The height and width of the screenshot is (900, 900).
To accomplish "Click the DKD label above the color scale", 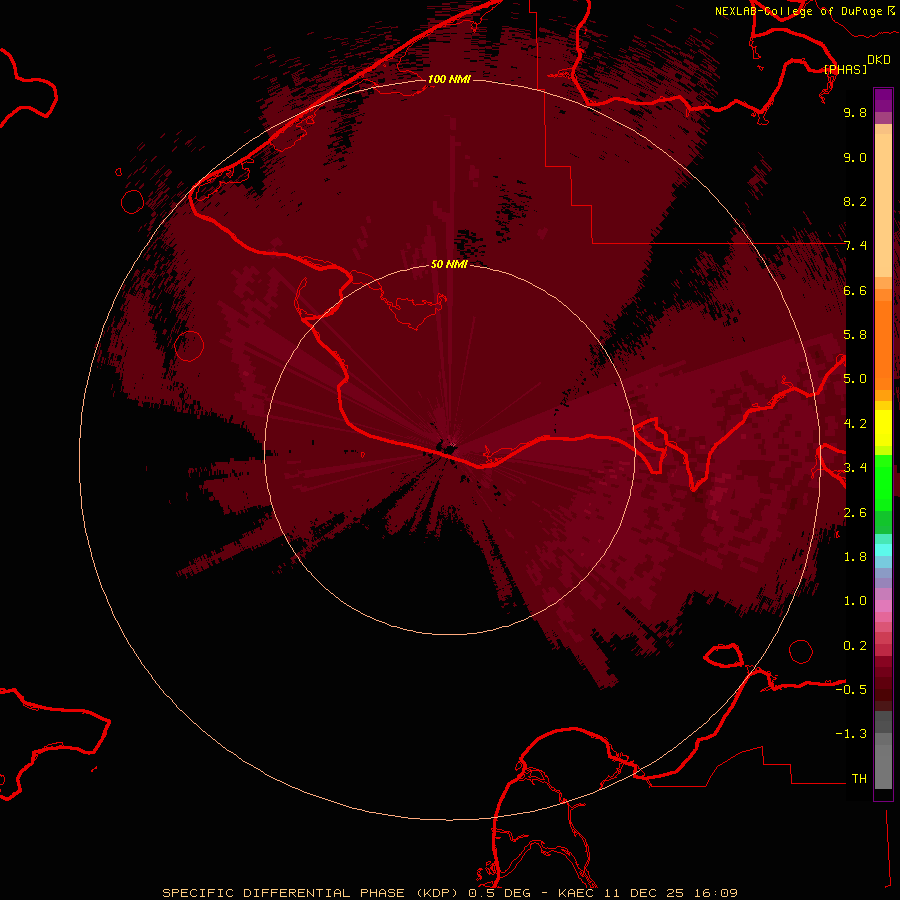I will [x=879, y=60].
